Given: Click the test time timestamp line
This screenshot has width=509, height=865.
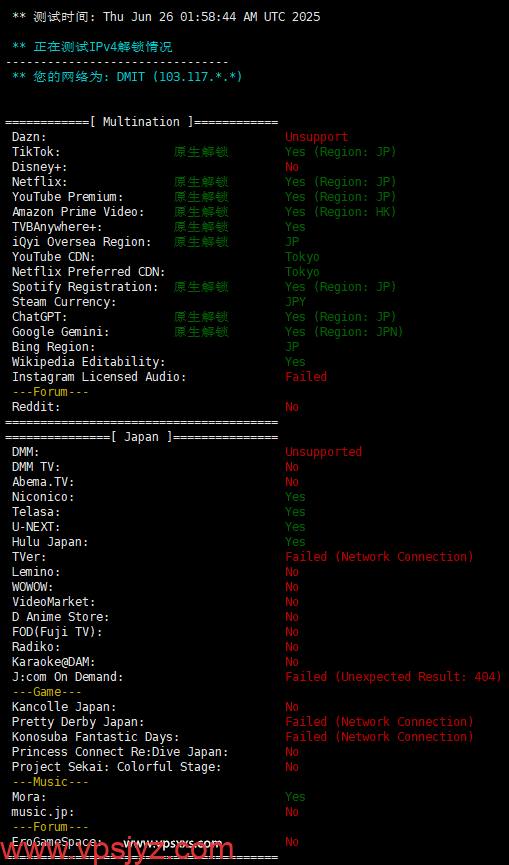Looking at the screenshot, I should tap(166, 17).
